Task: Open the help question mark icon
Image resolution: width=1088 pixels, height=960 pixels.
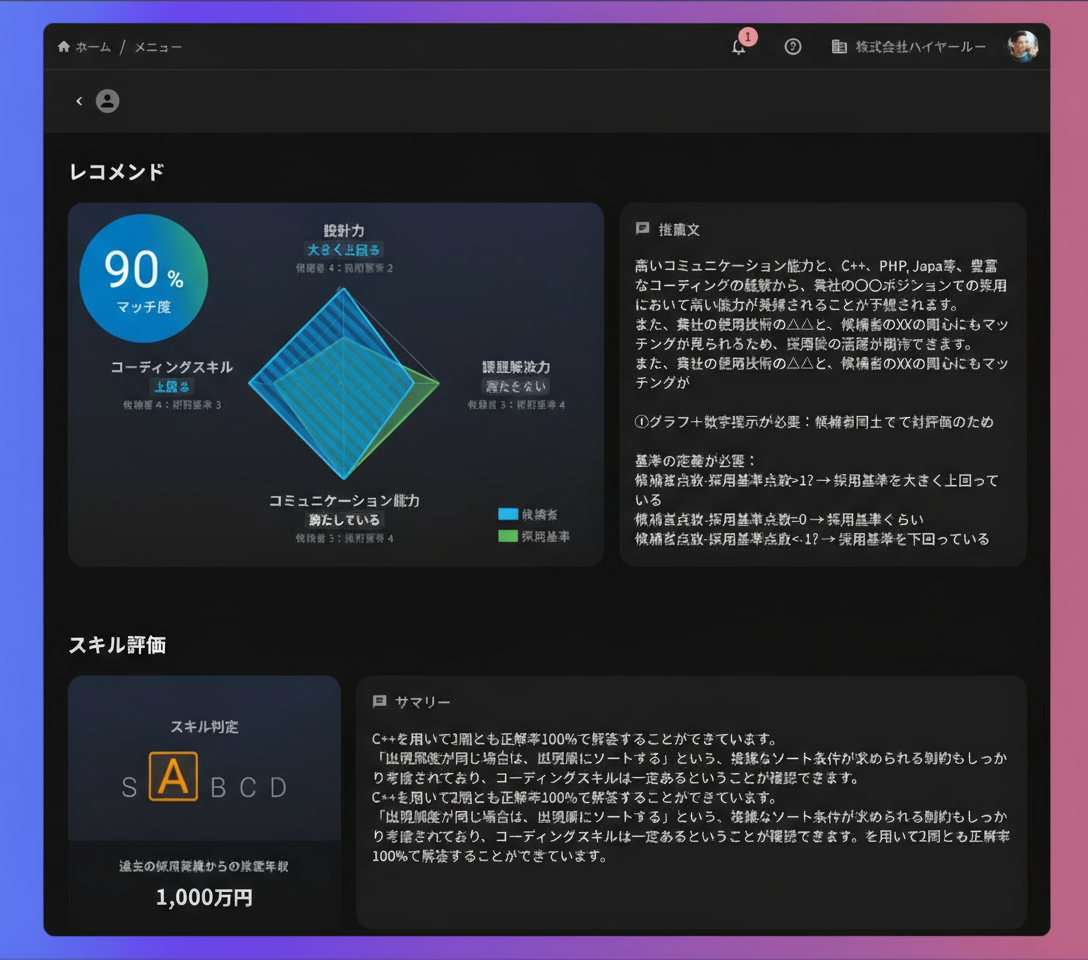Action: coord(793,47)
